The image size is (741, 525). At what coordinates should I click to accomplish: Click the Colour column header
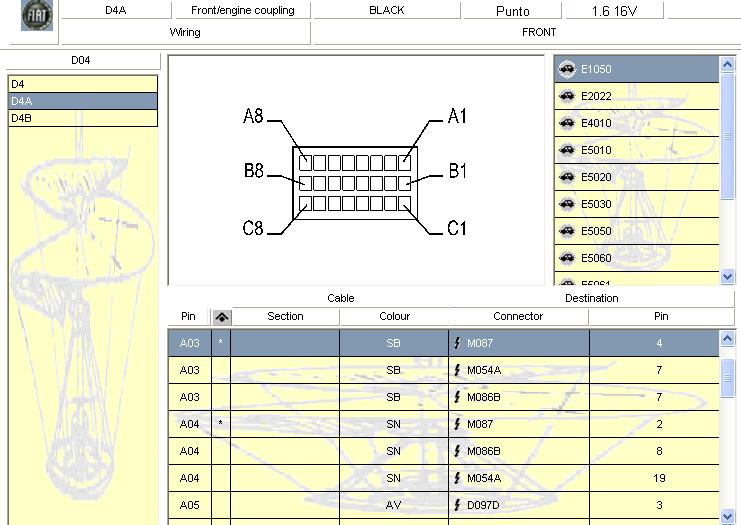pyautogui.click(x=394, y=316)
